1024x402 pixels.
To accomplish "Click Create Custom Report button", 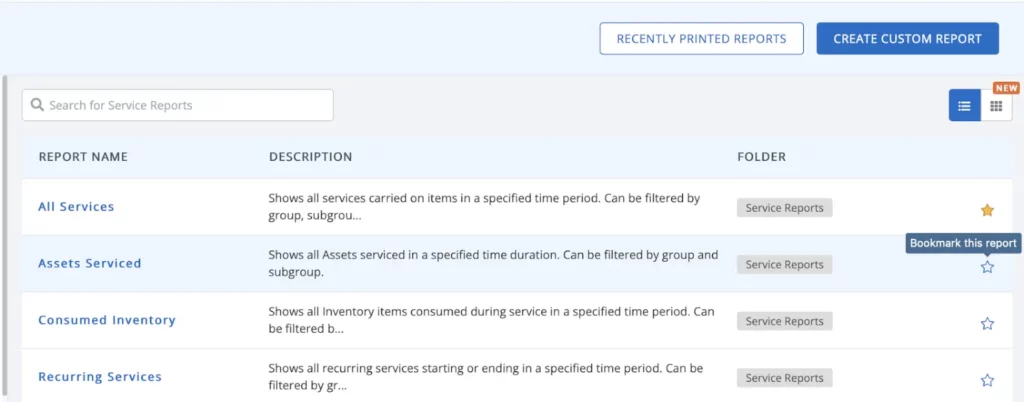I will click(x=907, y=39).
